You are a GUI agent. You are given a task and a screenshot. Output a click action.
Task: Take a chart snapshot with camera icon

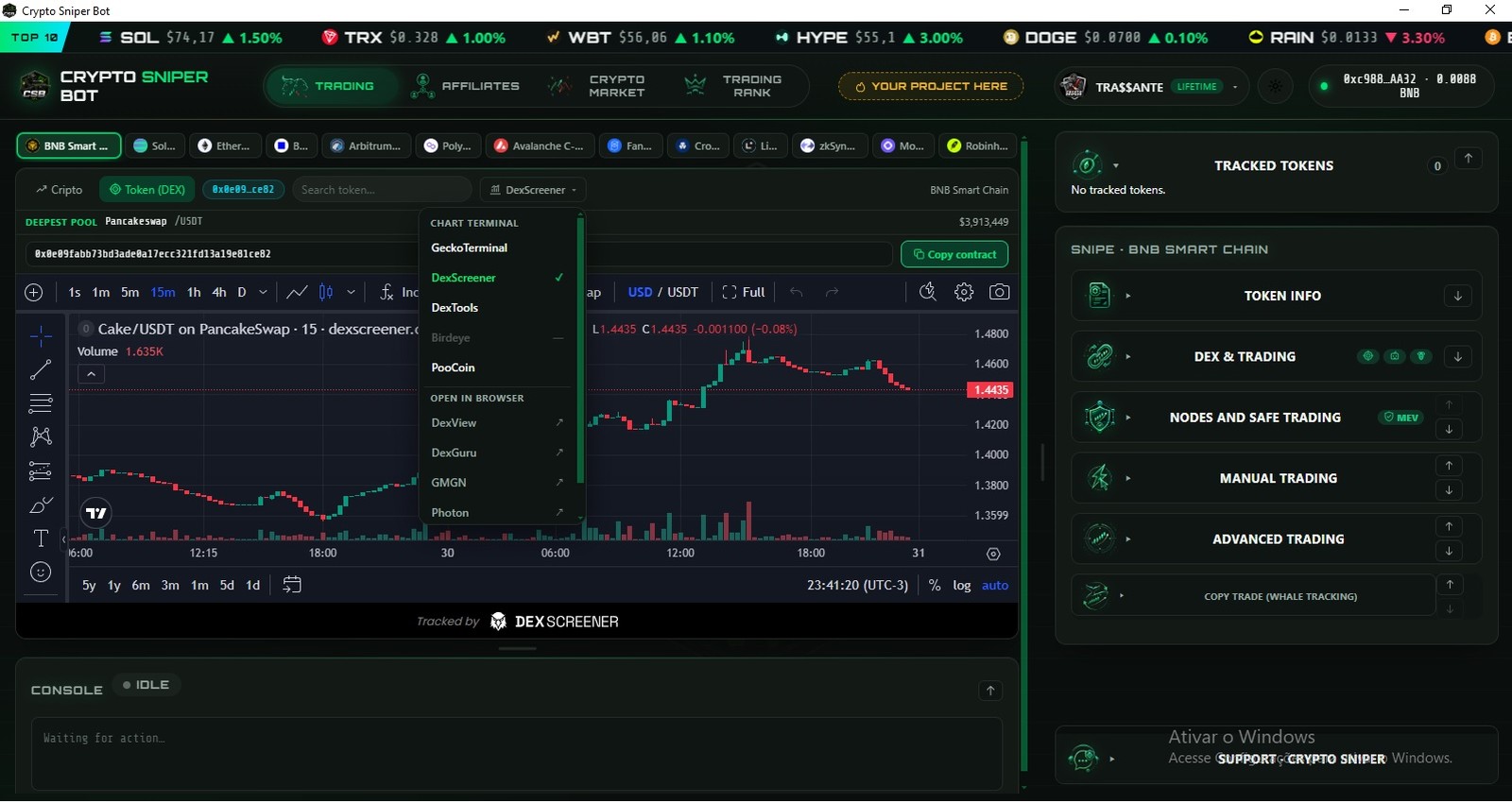pyautogui.click(x=999, y=292)
